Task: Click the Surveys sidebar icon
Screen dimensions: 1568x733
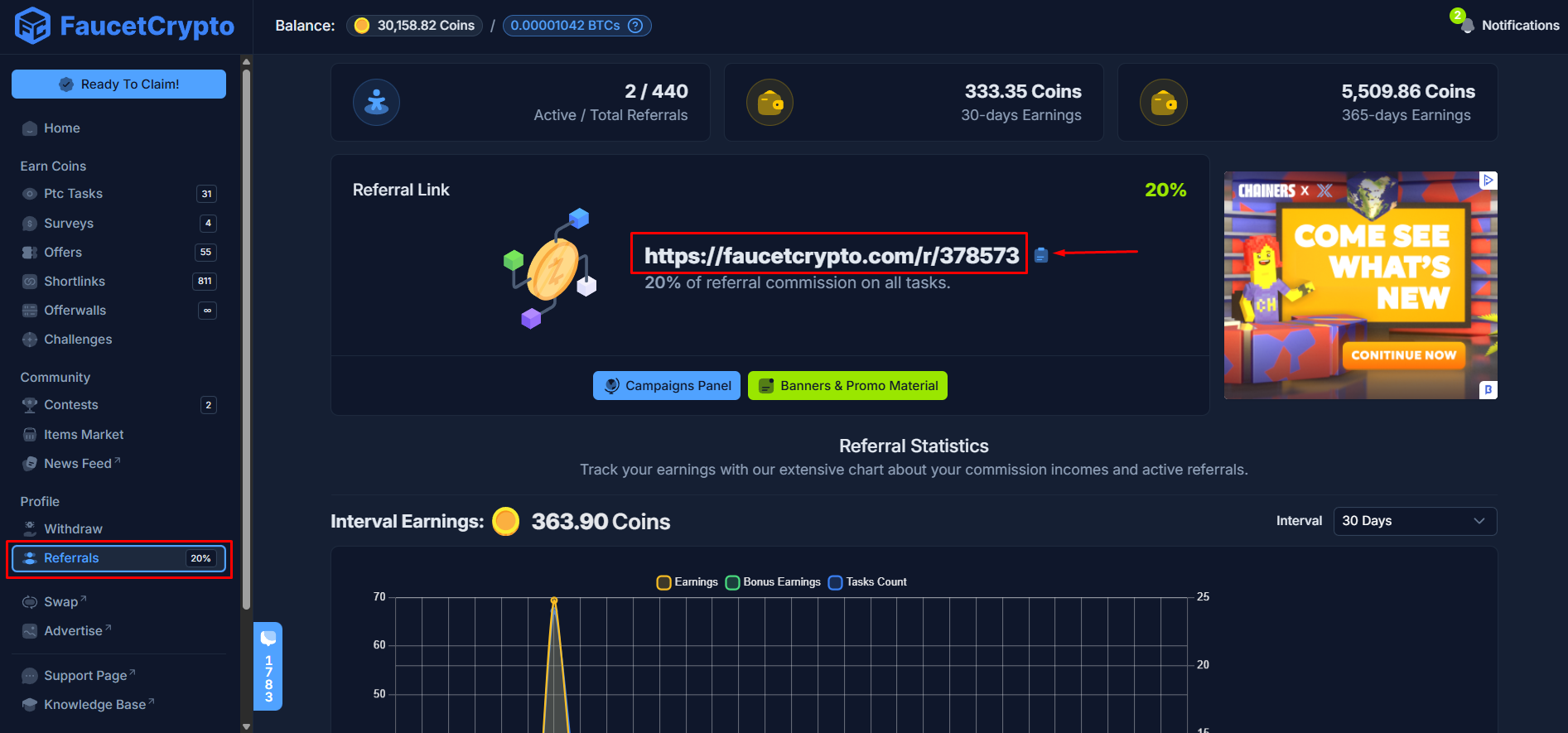Action: pyautogui.click(x=30, y=224)
